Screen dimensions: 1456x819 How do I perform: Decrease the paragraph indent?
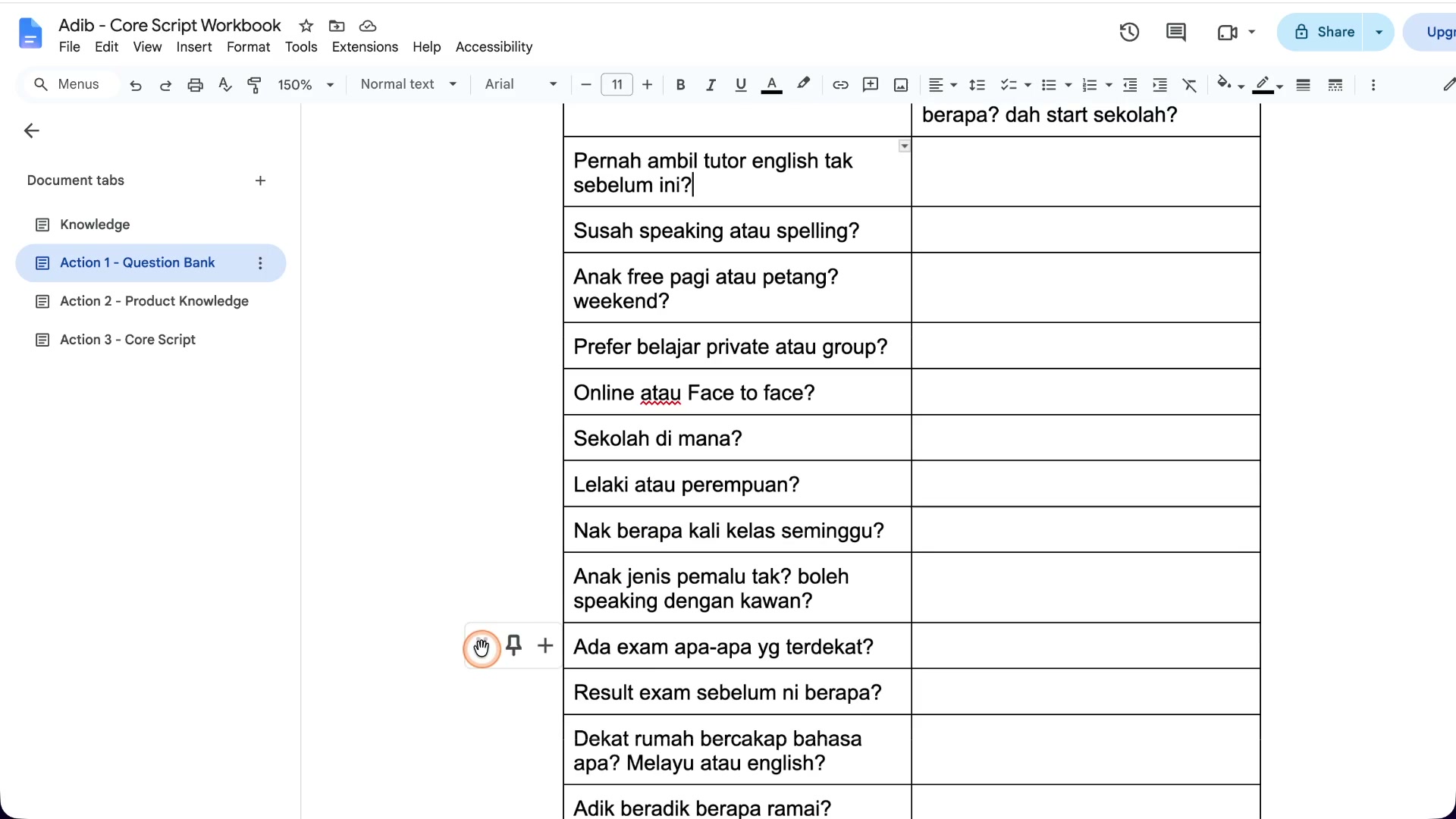tap(1130, 85)
